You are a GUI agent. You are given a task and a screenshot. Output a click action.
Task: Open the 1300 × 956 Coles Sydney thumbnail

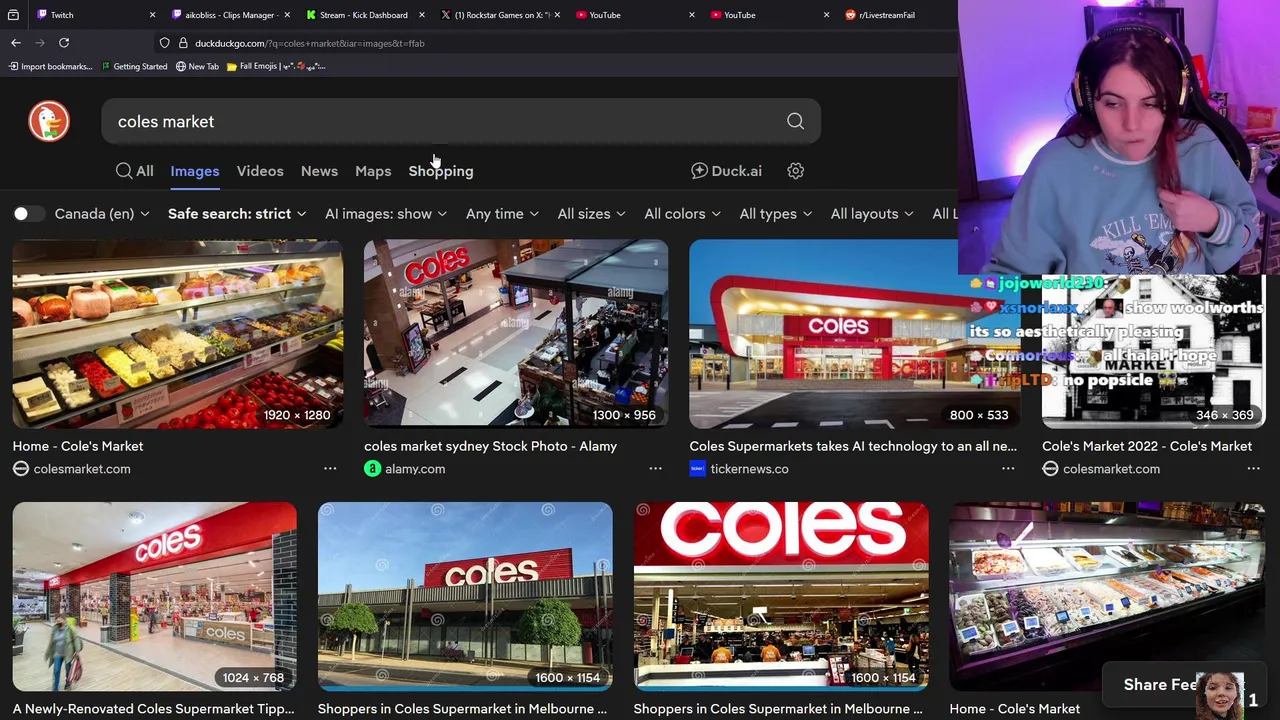click(x=516, y=334)
